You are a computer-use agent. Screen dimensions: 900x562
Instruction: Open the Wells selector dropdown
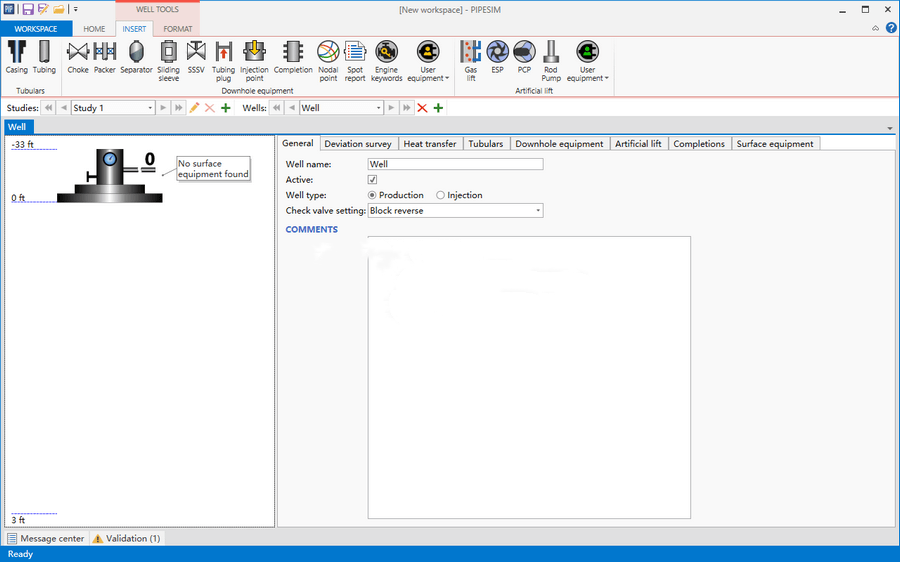[378, 108]
